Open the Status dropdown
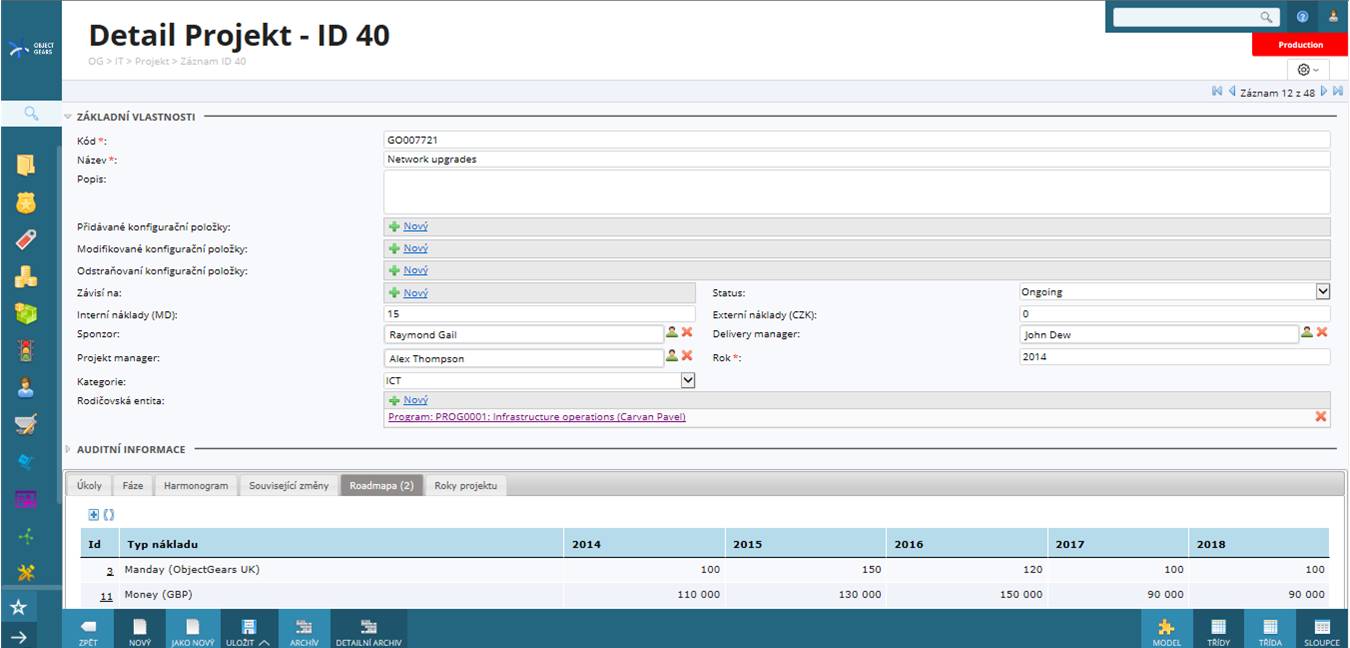This screenshot has width=1350, height=648. 1323,292
